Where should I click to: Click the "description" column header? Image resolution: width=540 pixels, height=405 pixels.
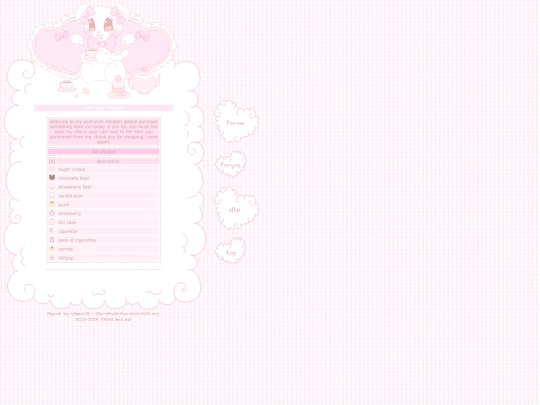coord(108,161)
